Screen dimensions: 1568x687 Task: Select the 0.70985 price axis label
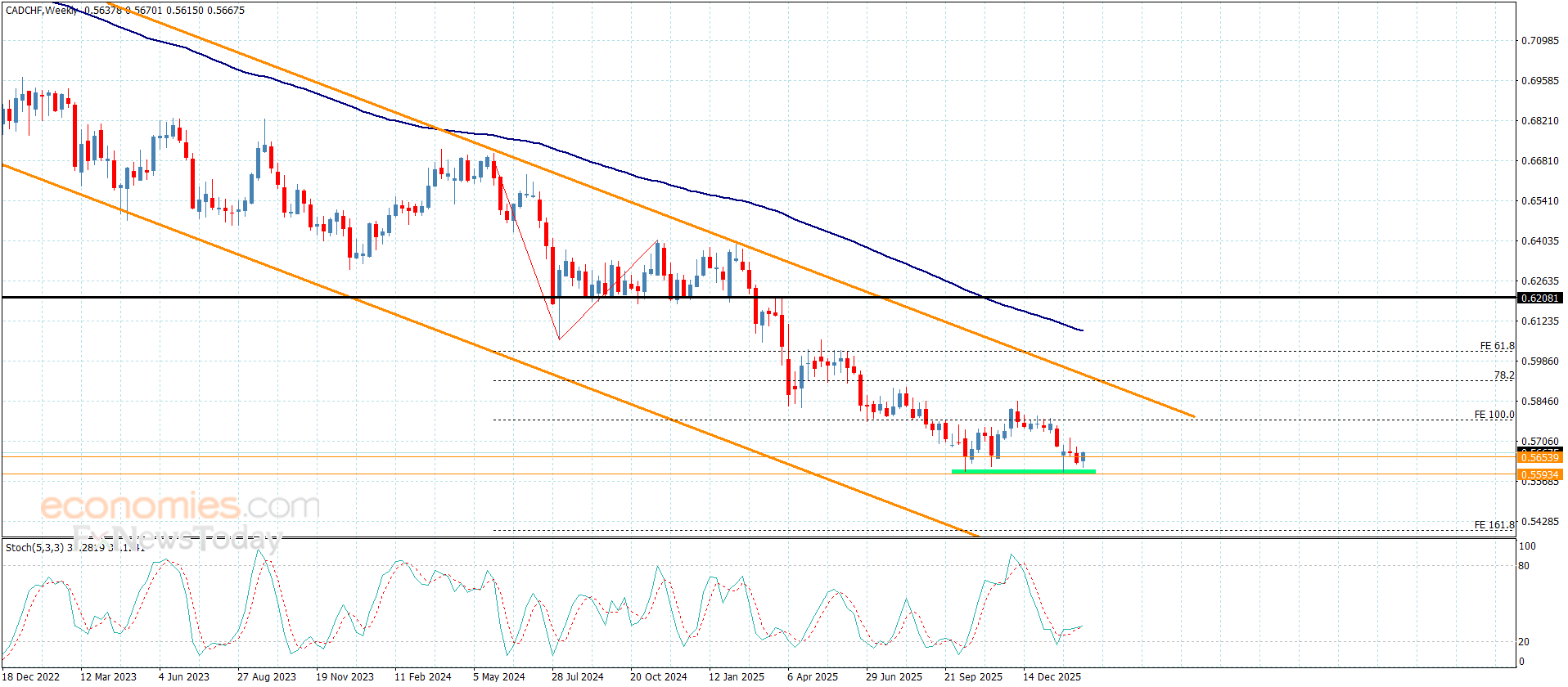tap(1539, 41)
